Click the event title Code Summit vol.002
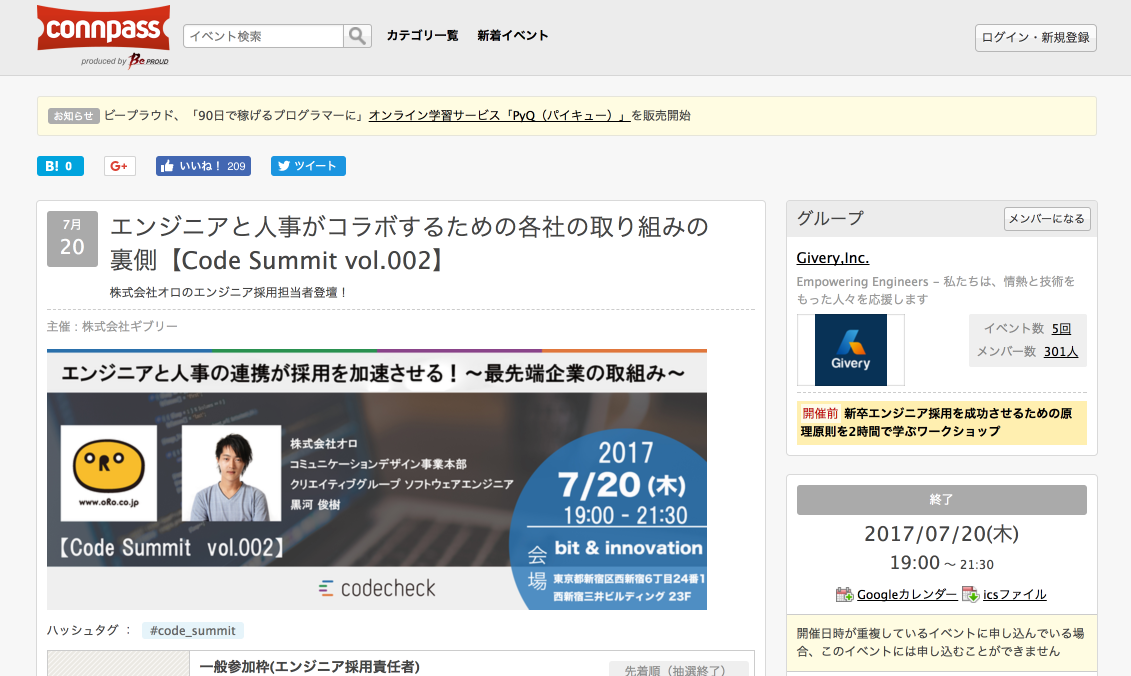This screenshot has width=1131, height=676. click(409, 243)
